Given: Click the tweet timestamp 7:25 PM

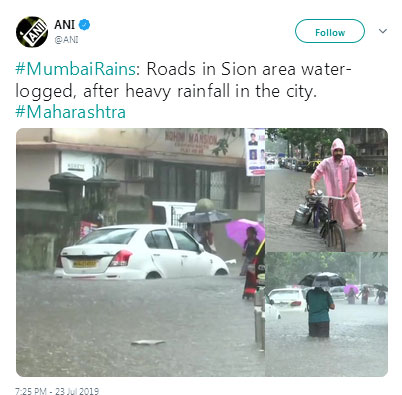Looking at the screenshot, I should [x=31, y=391].
